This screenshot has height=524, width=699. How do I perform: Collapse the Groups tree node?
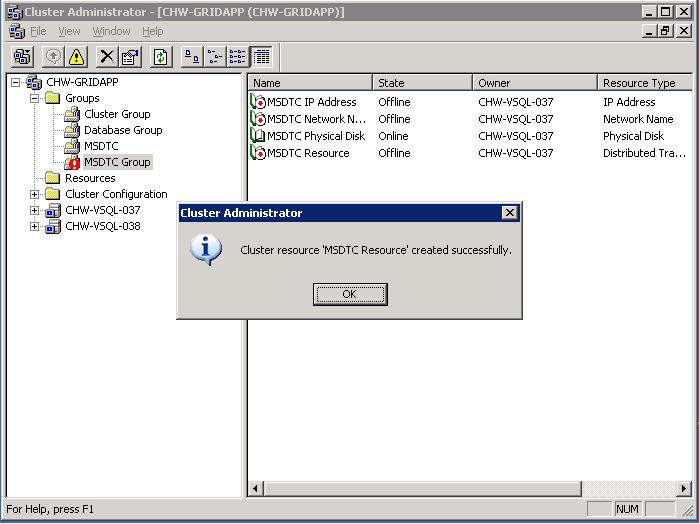34,98
